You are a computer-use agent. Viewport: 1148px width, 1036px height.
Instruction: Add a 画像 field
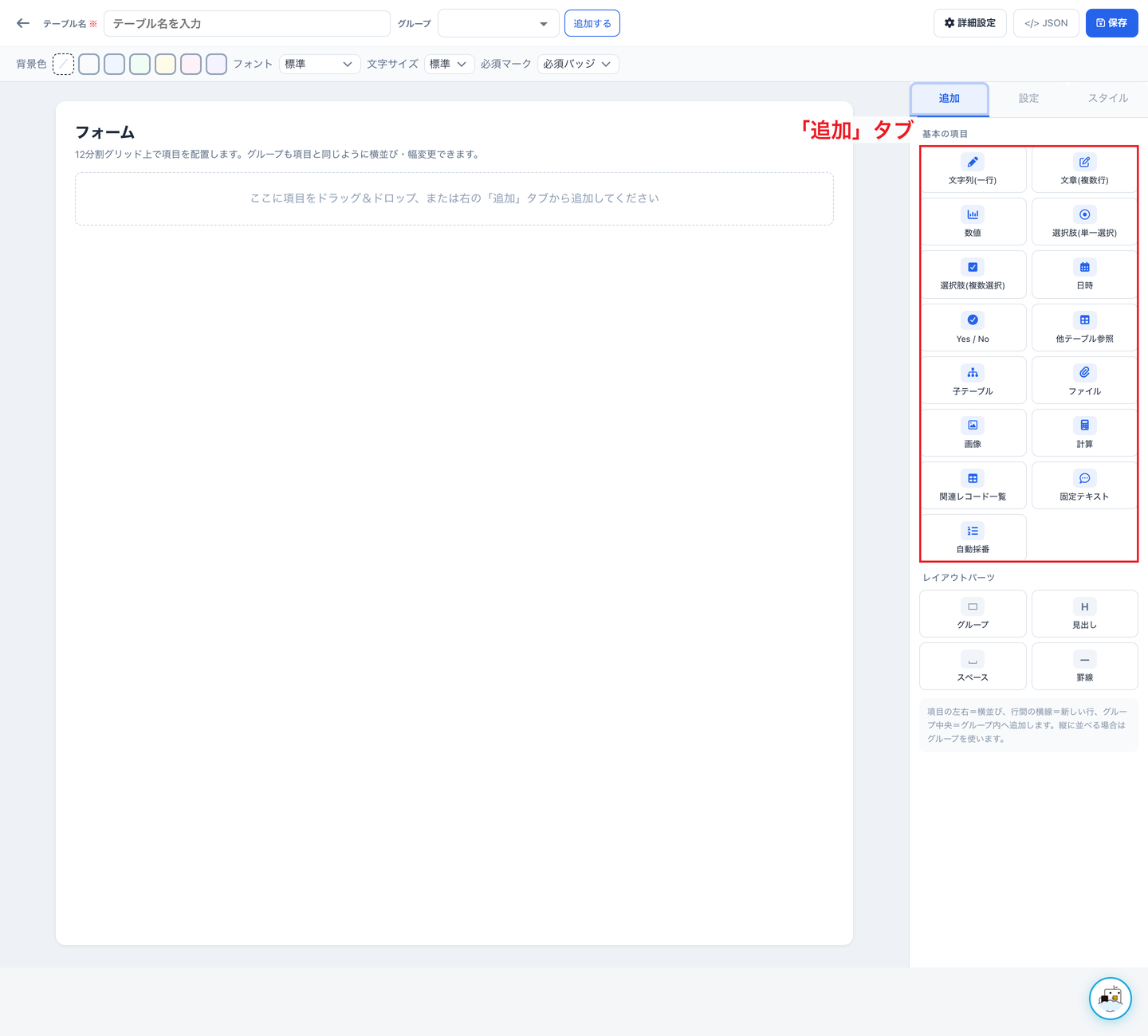[x=973, y=433]
